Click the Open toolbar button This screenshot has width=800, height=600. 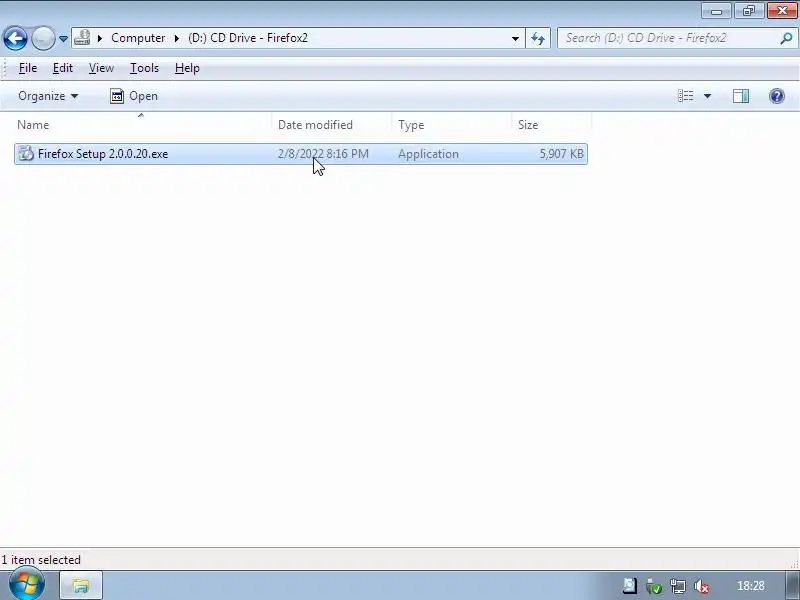click(x=134, y=96)
